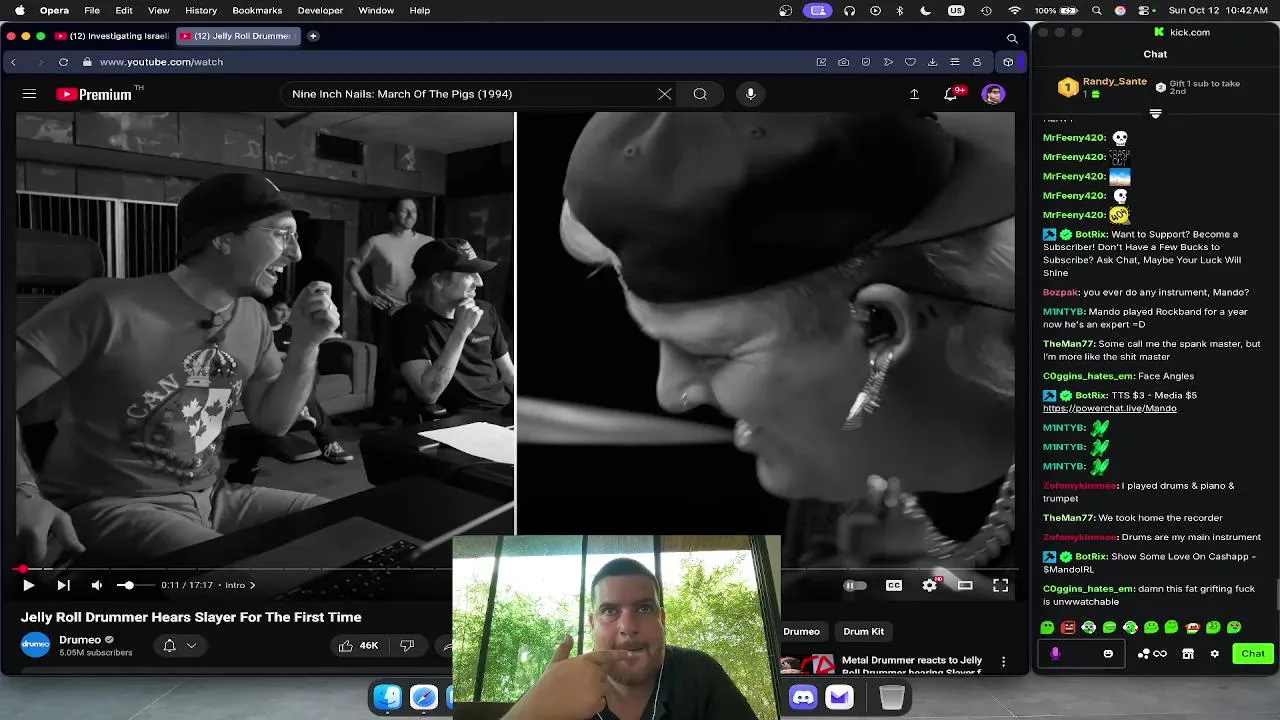Send message with the green Chat button
Screen dimensions: 1280x720
coord(1253,653)
